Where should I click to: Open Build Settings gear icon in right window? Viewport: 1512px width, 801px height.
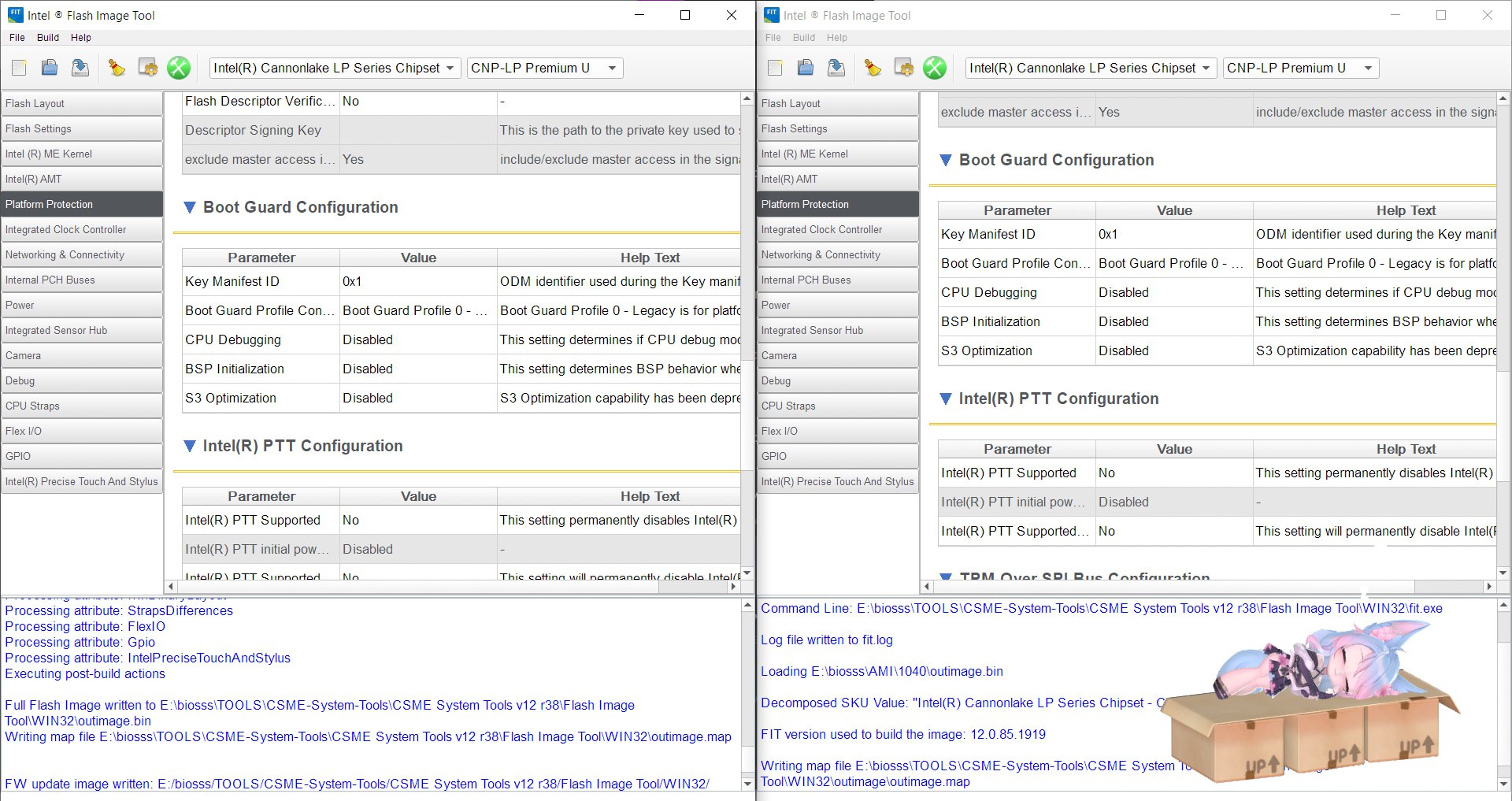pyautogui.click(x=904, y=68)
